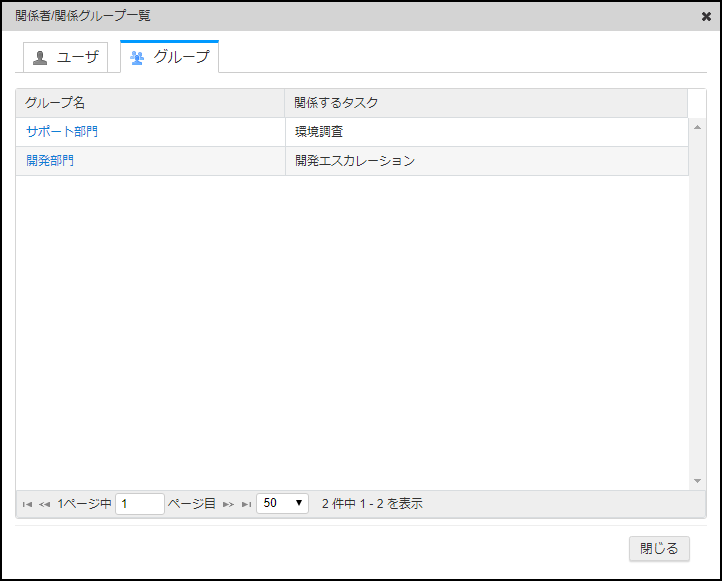Image resolution: width=722 pixels, height=581 pixels.
Task: Expand the rows-per-page dropdown showing 50
Action: (x=283, y=504)
